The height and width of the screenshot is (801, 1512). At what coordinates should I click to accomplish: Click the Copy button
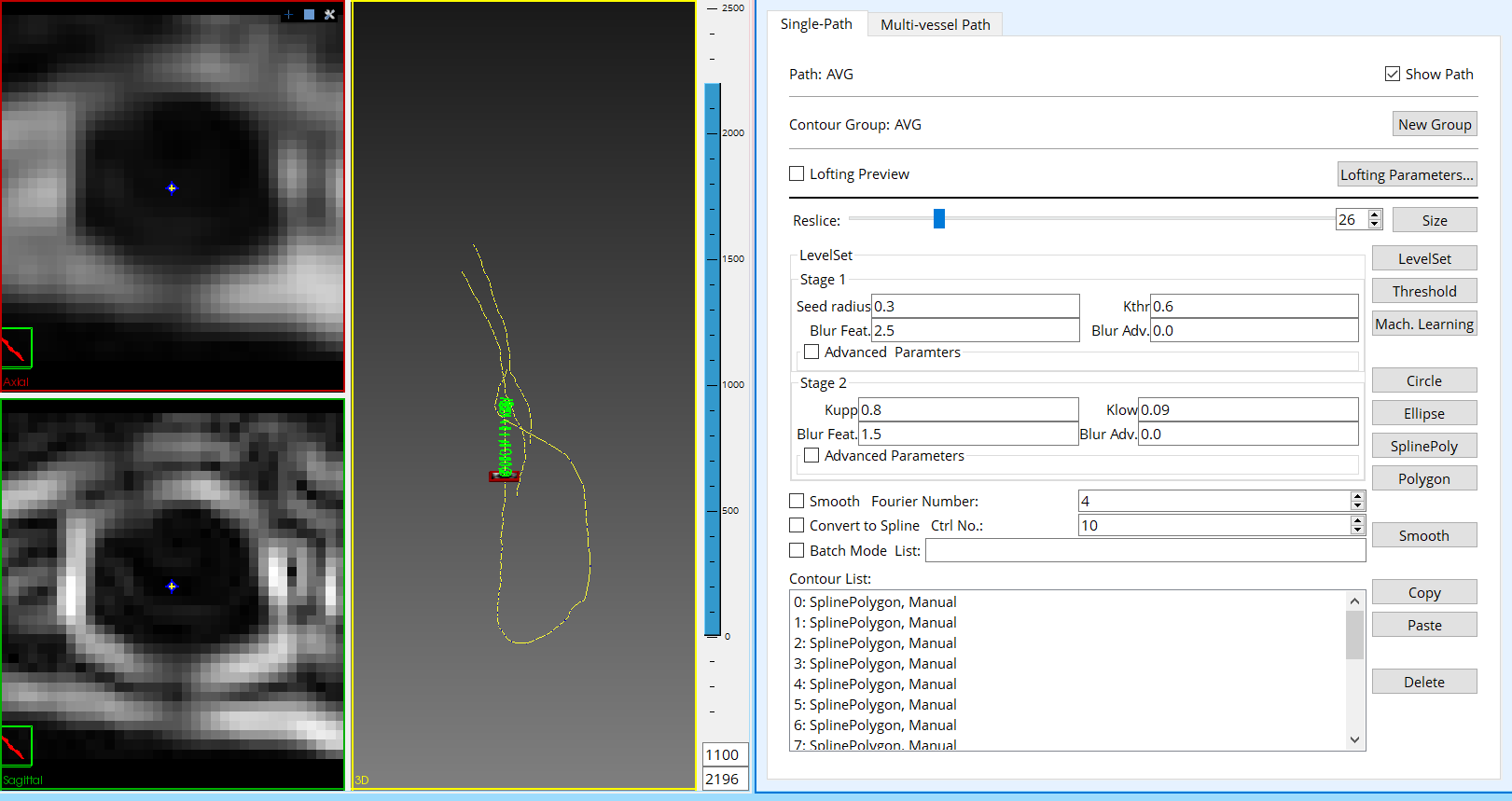1424,592
